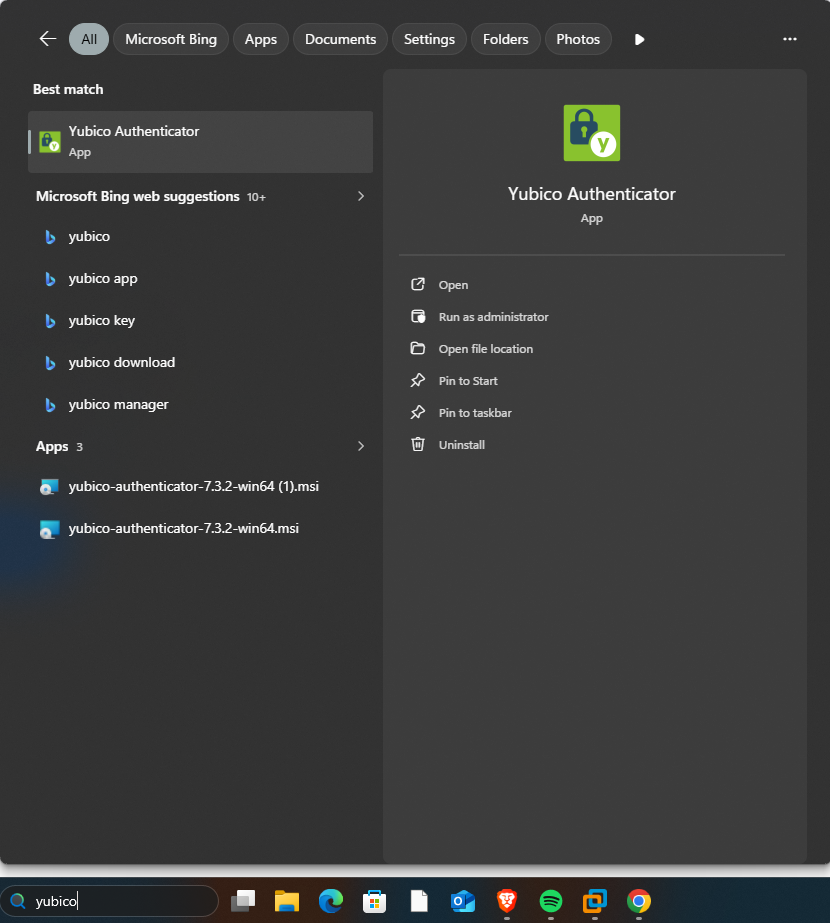
Task: Open the three-dot more options menu
Action: 790,39
